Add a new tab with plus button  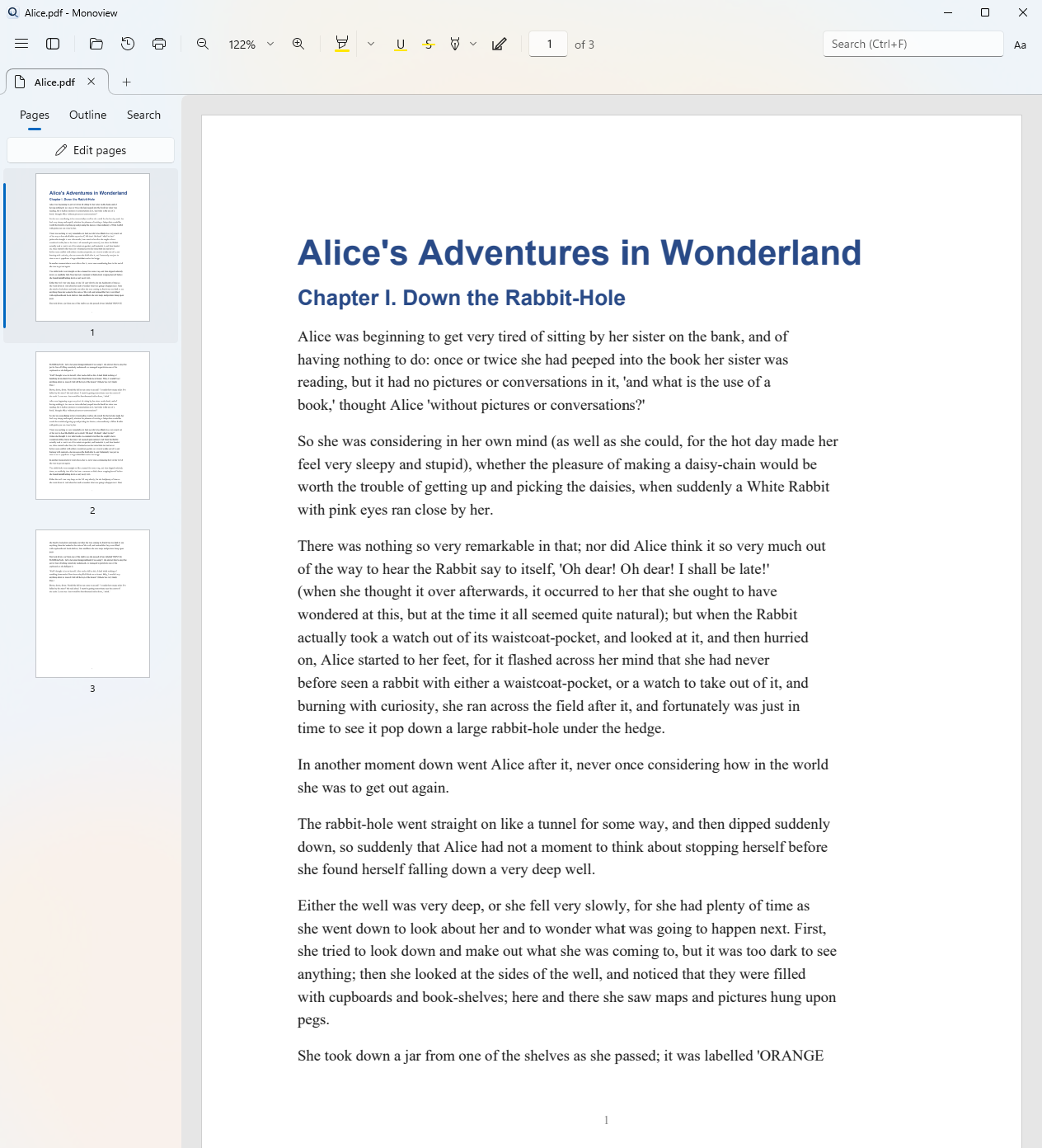(126, 82)
